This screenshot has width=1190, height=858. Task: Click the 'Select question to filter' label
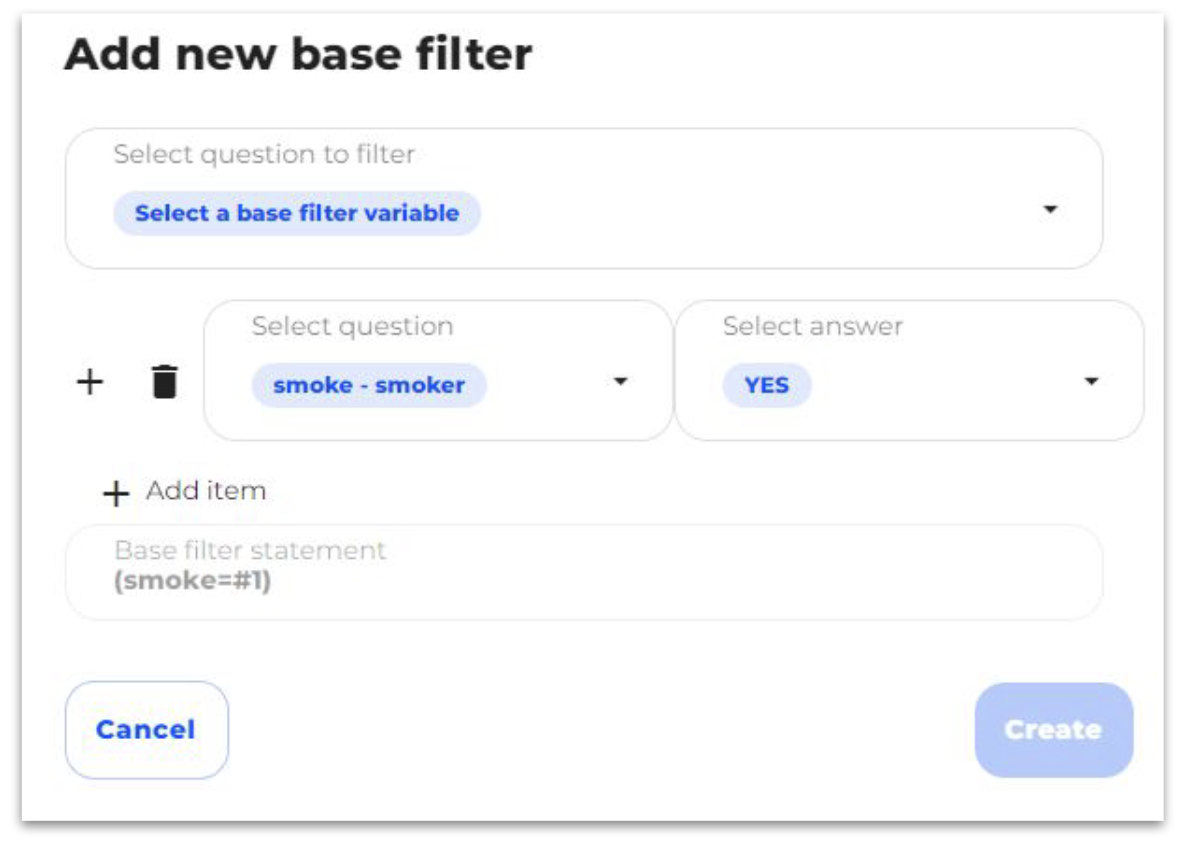pos(264,154)
